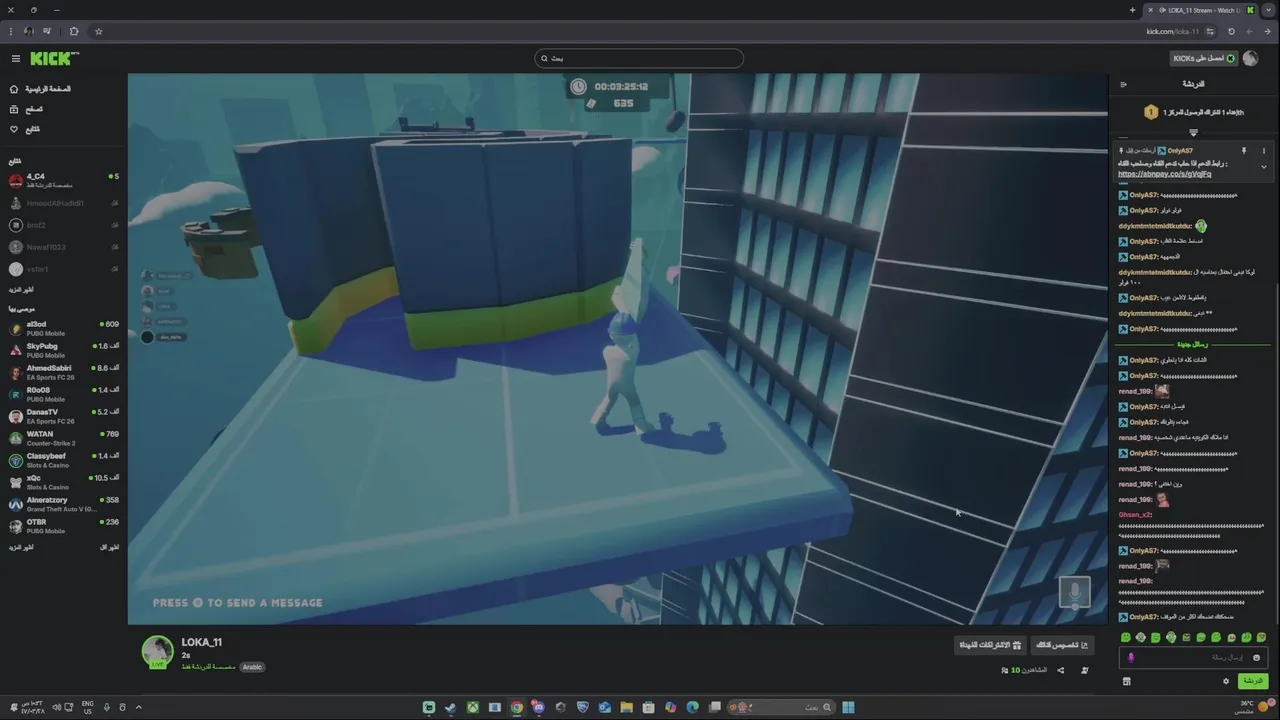Open the browser extensions puzzle icon
This screenshot has width=1280, height=720.
(x=74, y=31)
